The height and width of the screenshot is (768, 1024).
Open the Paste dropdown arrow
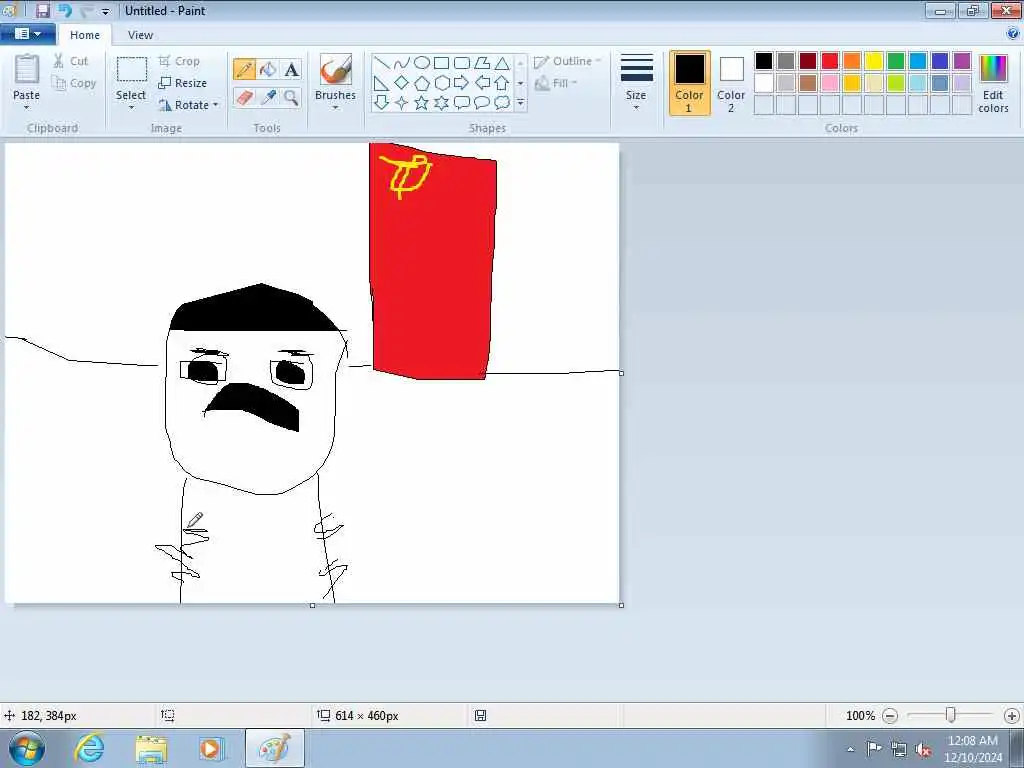(27, 108)
